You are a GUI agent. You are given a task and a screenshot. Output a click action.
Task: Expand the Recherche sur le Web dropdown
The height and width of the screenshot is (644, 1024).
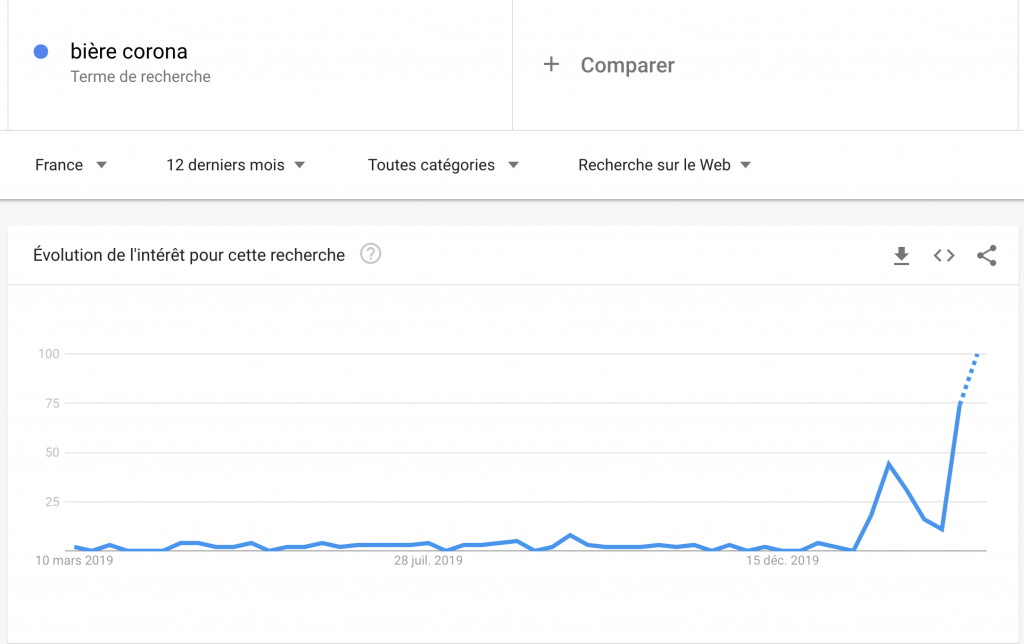664,165
